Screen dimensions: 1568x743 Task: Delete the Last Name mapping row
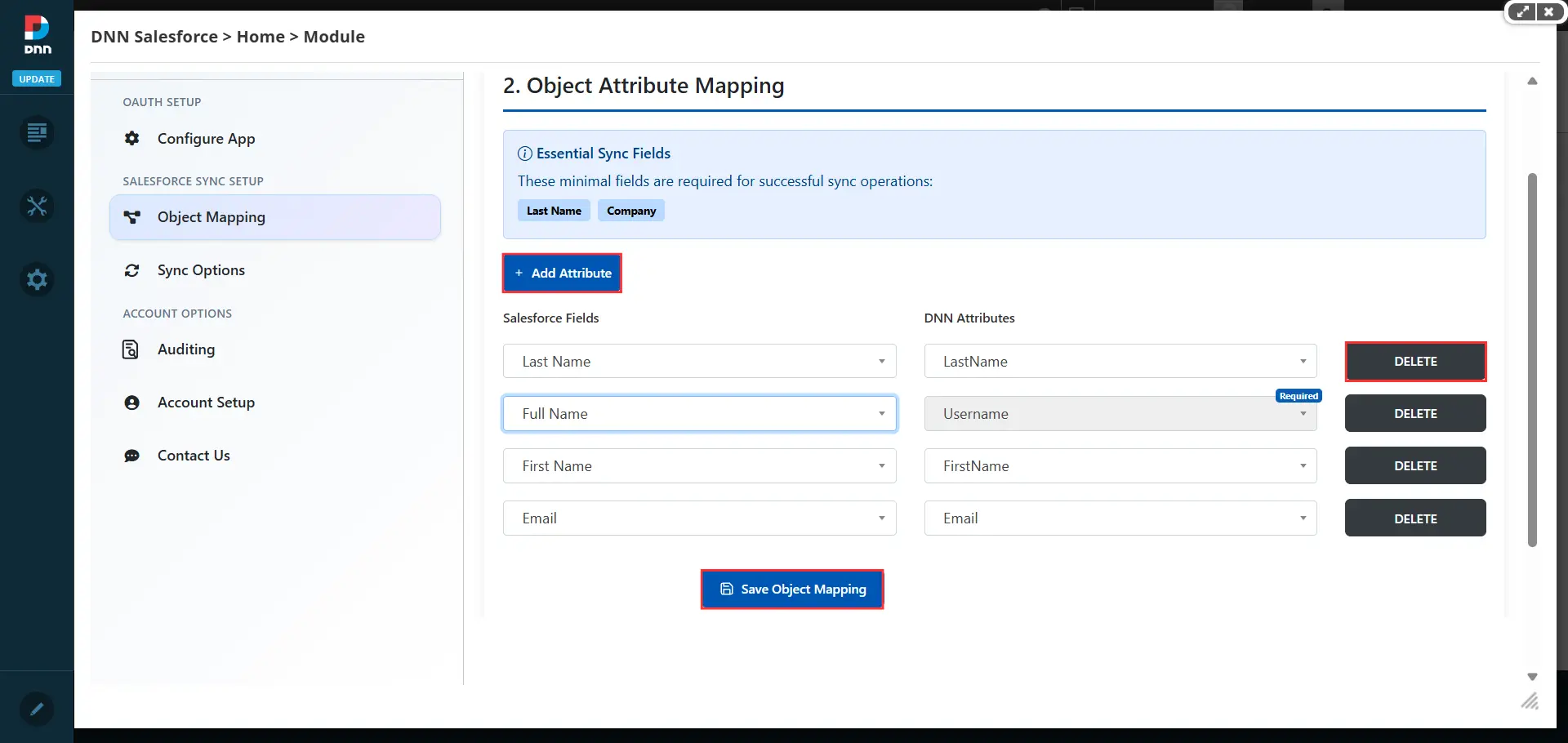[x=1415, y=361]
